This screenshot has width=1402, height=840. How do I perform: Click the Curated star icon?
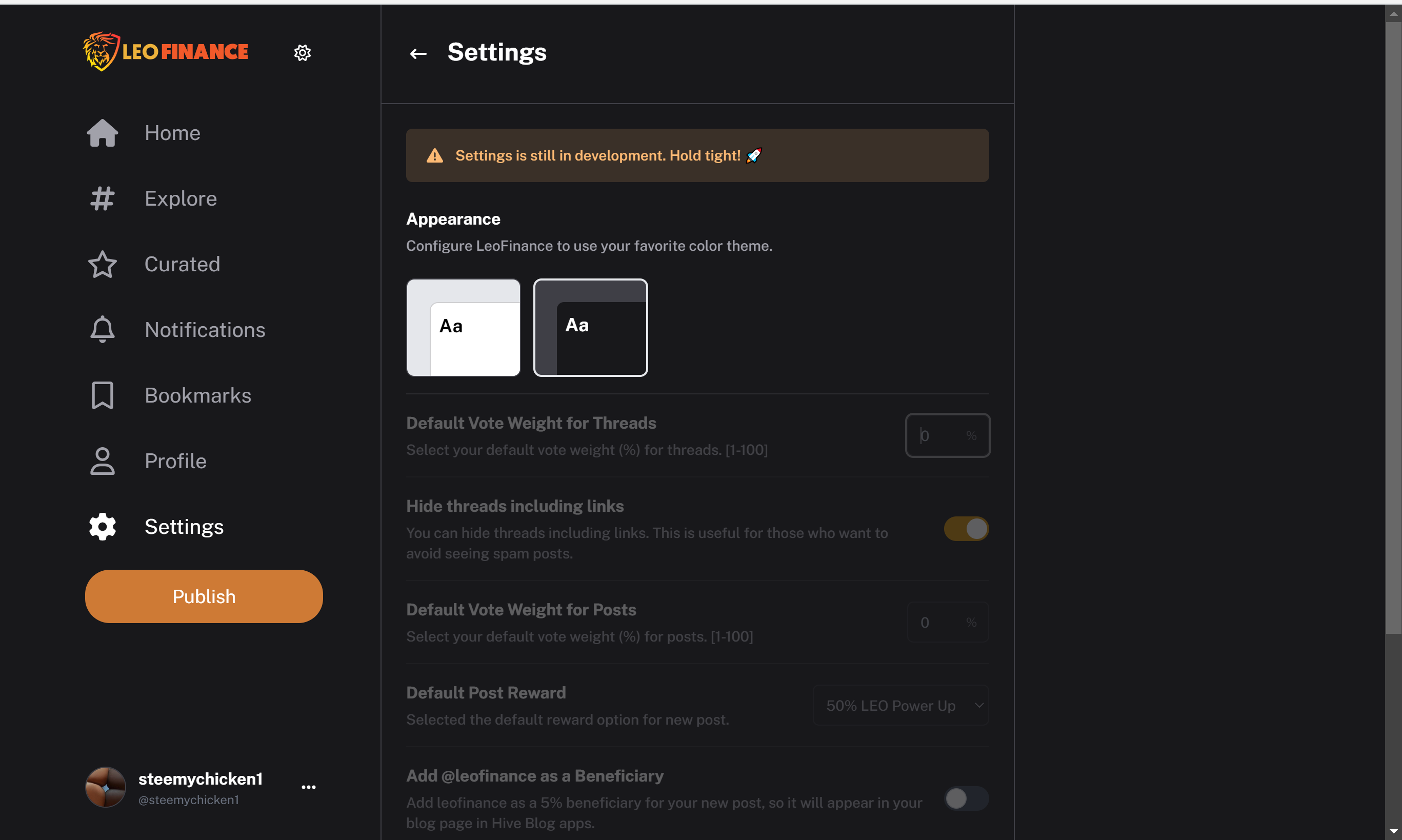pyautogui.click(x=103, y=264)
